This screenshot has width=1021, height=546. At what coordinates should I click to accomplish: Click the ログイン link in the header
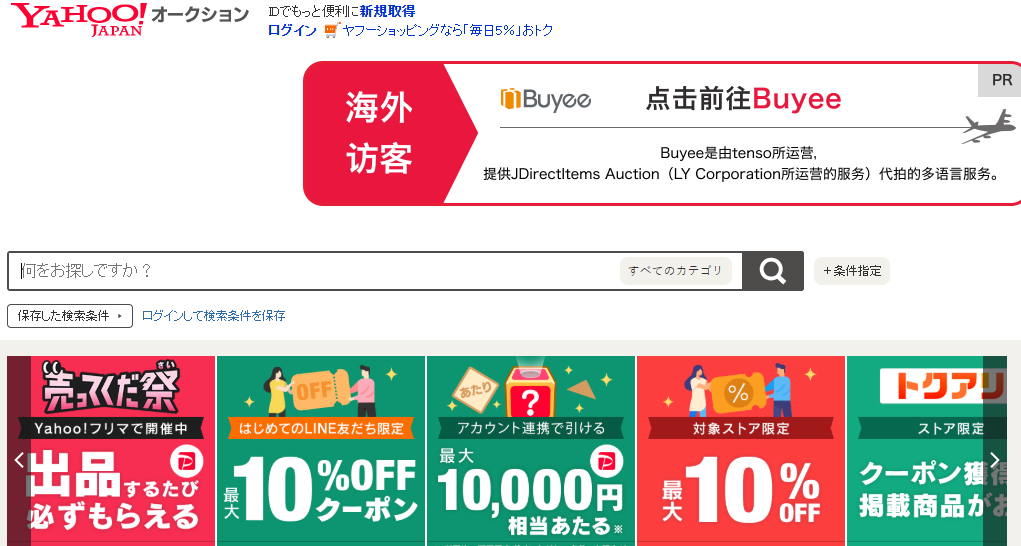tap(292, 30)
